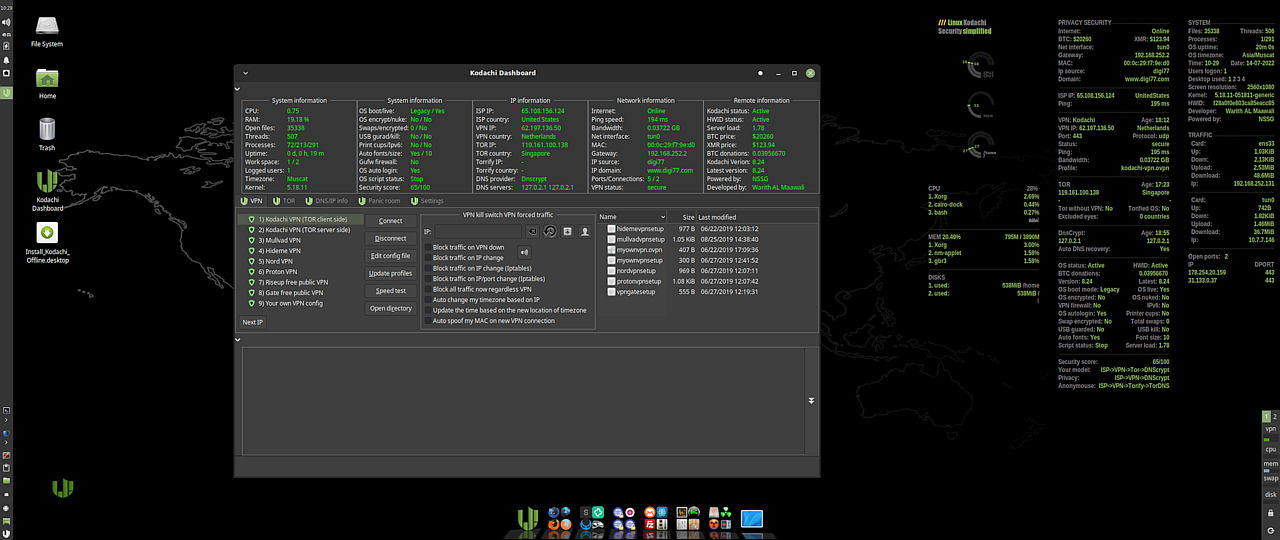Open the green Riot chat icon in dock

598,512
